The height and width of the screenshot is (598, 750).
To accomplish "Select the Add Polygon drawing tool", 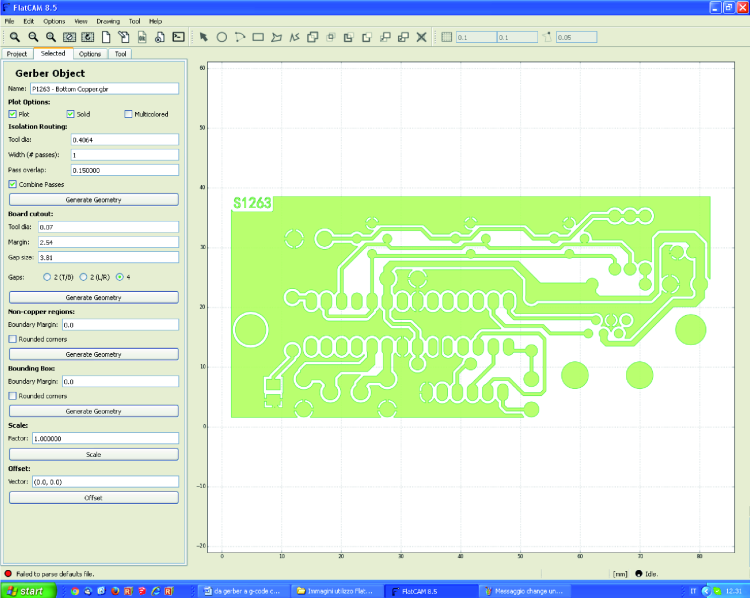I will (x=276, y=37).
